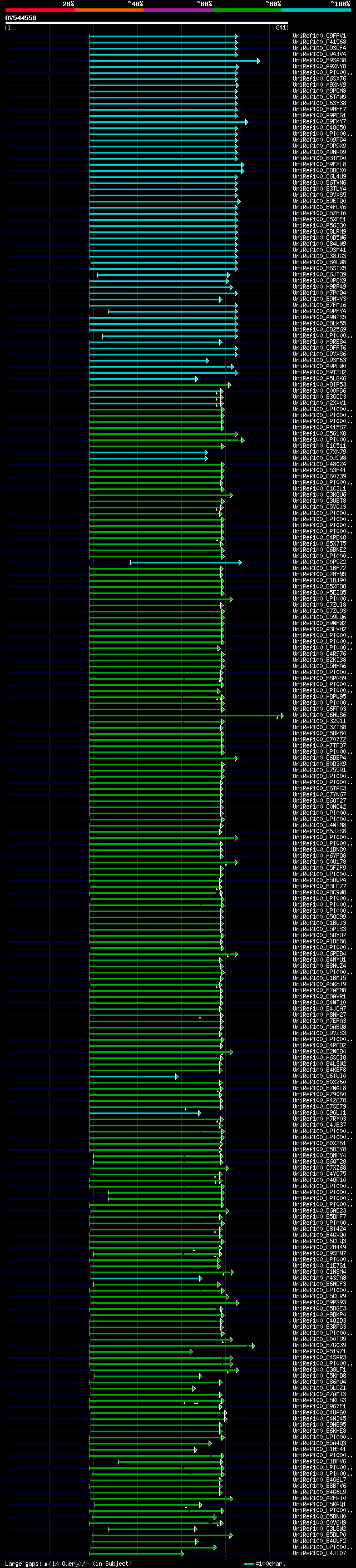The width and height of the screenshot is (356, 1568).
Task: Open UniRef100_B5DLP0 hit
Action: (319, 1535)
